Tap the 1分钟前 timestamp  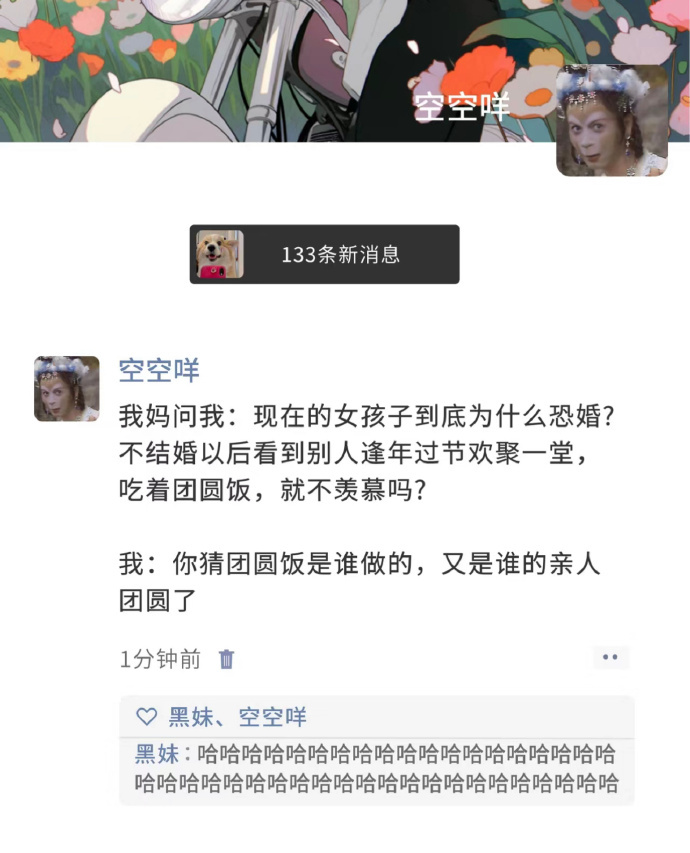[x=160, y=659]
